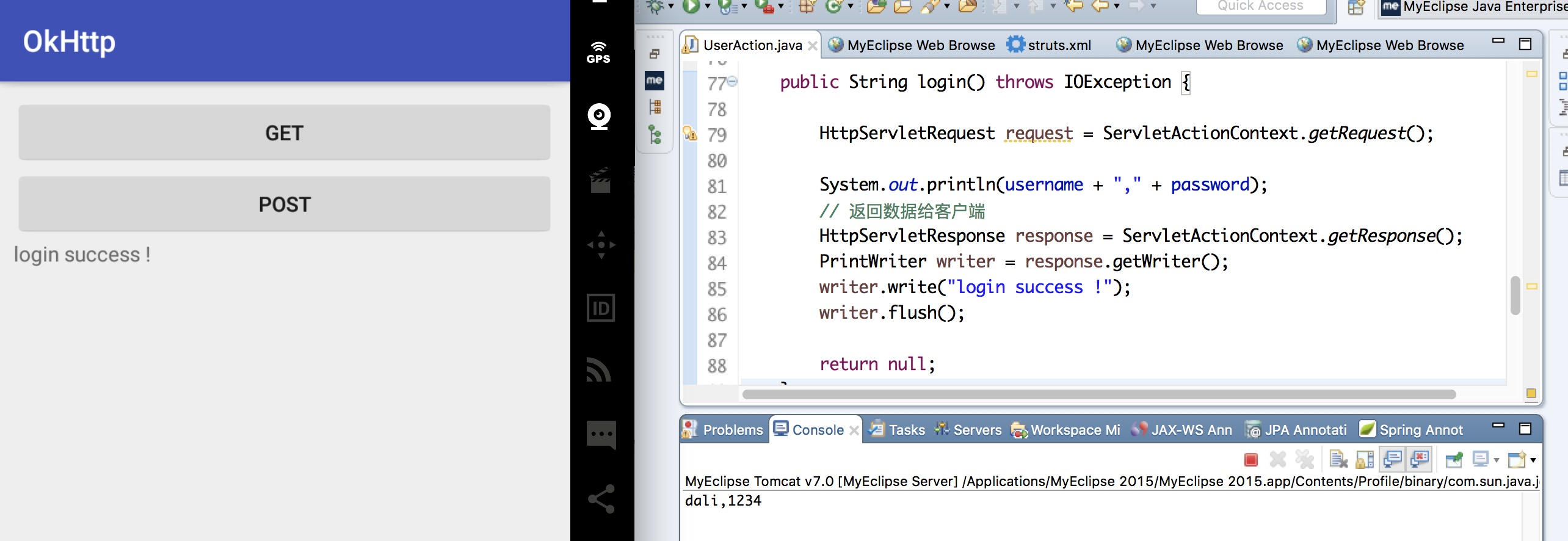Toggle Show Console on Standard Error

point(1420,459)
